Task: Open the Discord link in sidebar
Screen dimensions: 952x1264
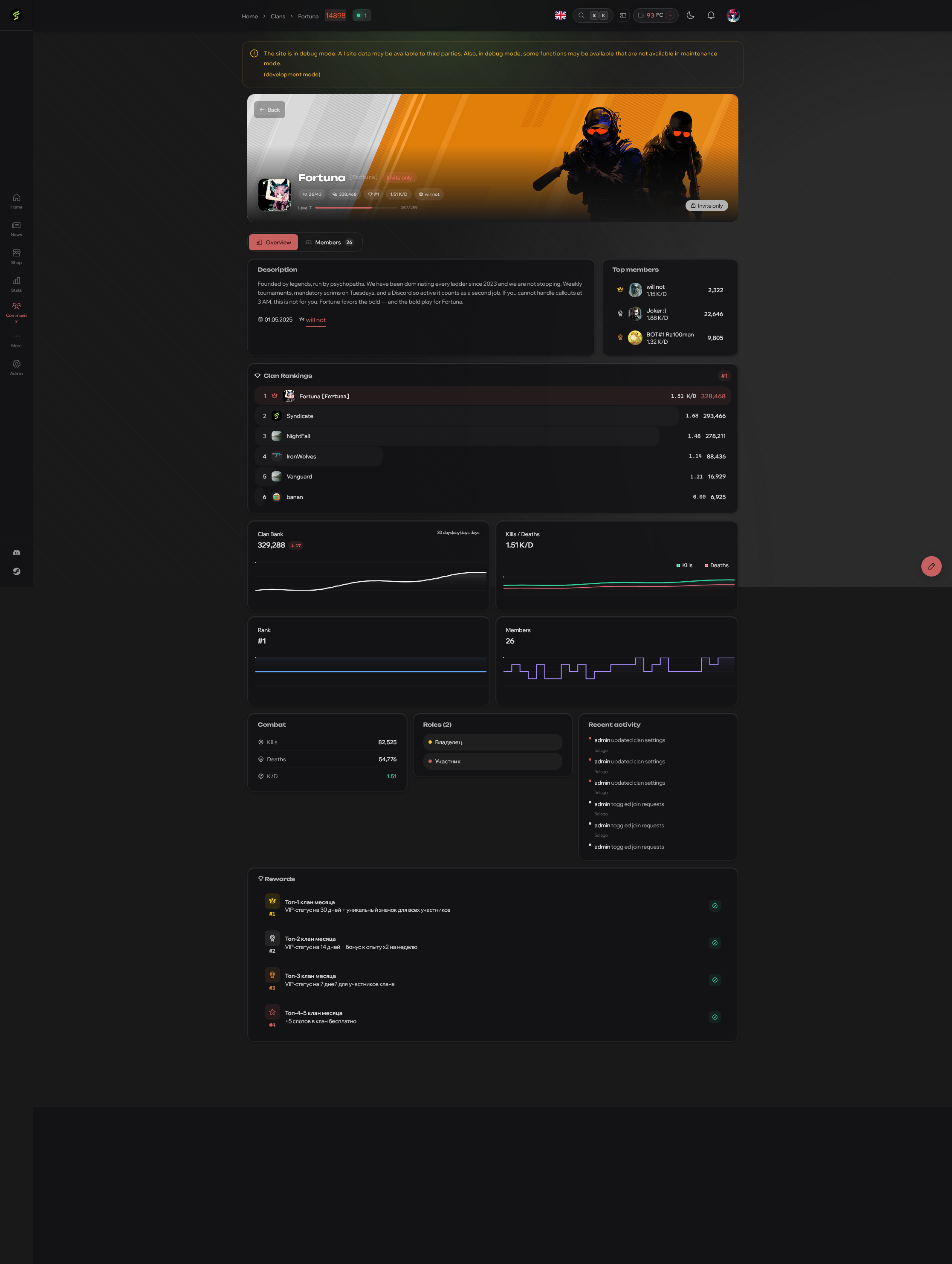Action: [17, 553]
